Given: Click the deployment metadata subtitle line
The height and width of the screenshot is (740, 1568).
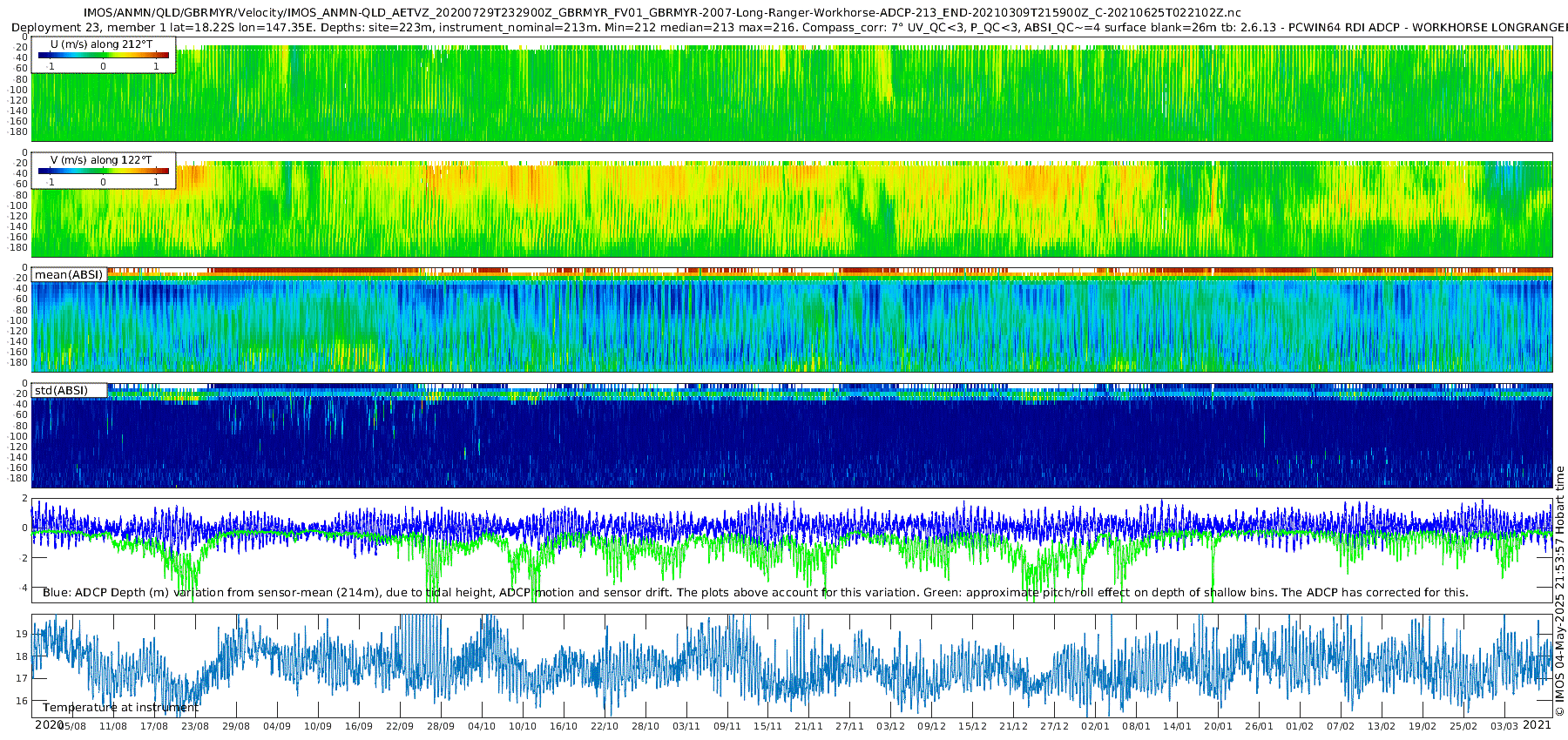Looking at the screenshot, I should coord(788,27).
